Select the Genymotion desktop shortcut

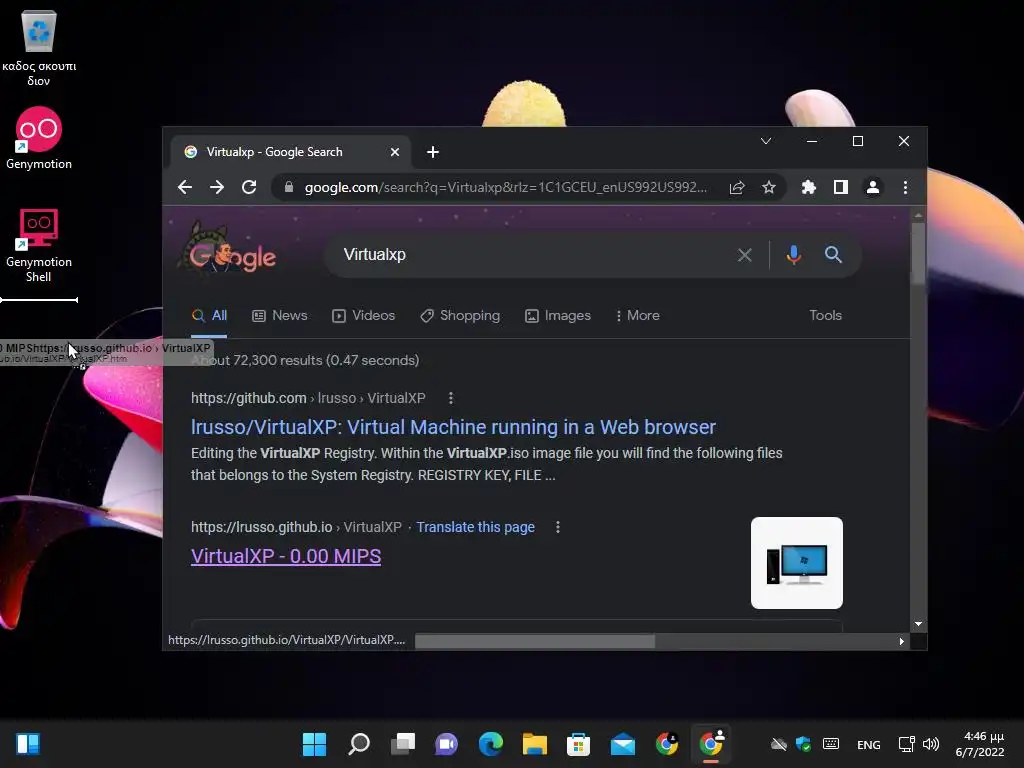(x=39, y=138)
